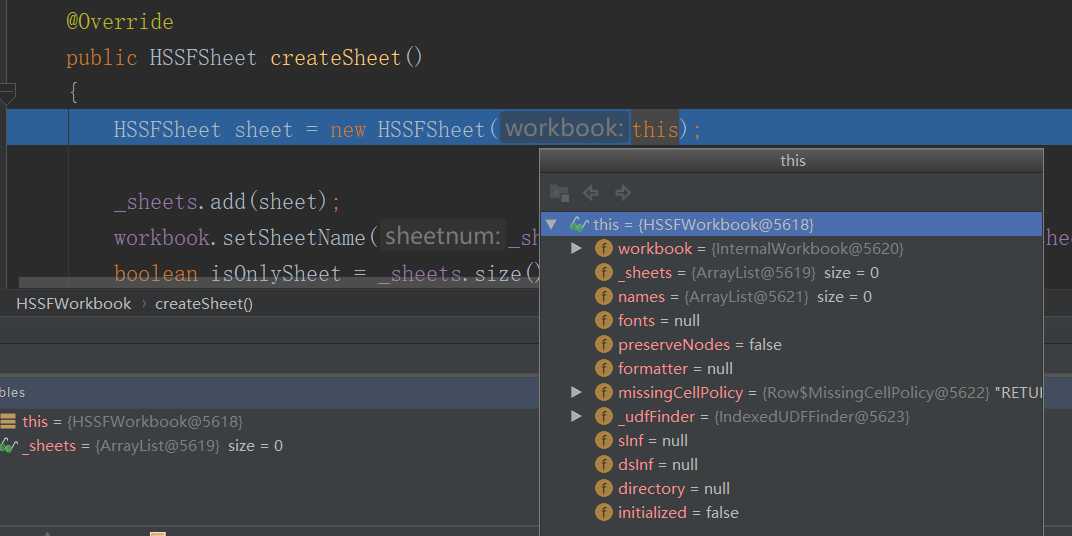Select '_sheets = {ArrayList@5619}' row in Variables panel
This screenshot has width=1072, height=536.
(269, 446)
